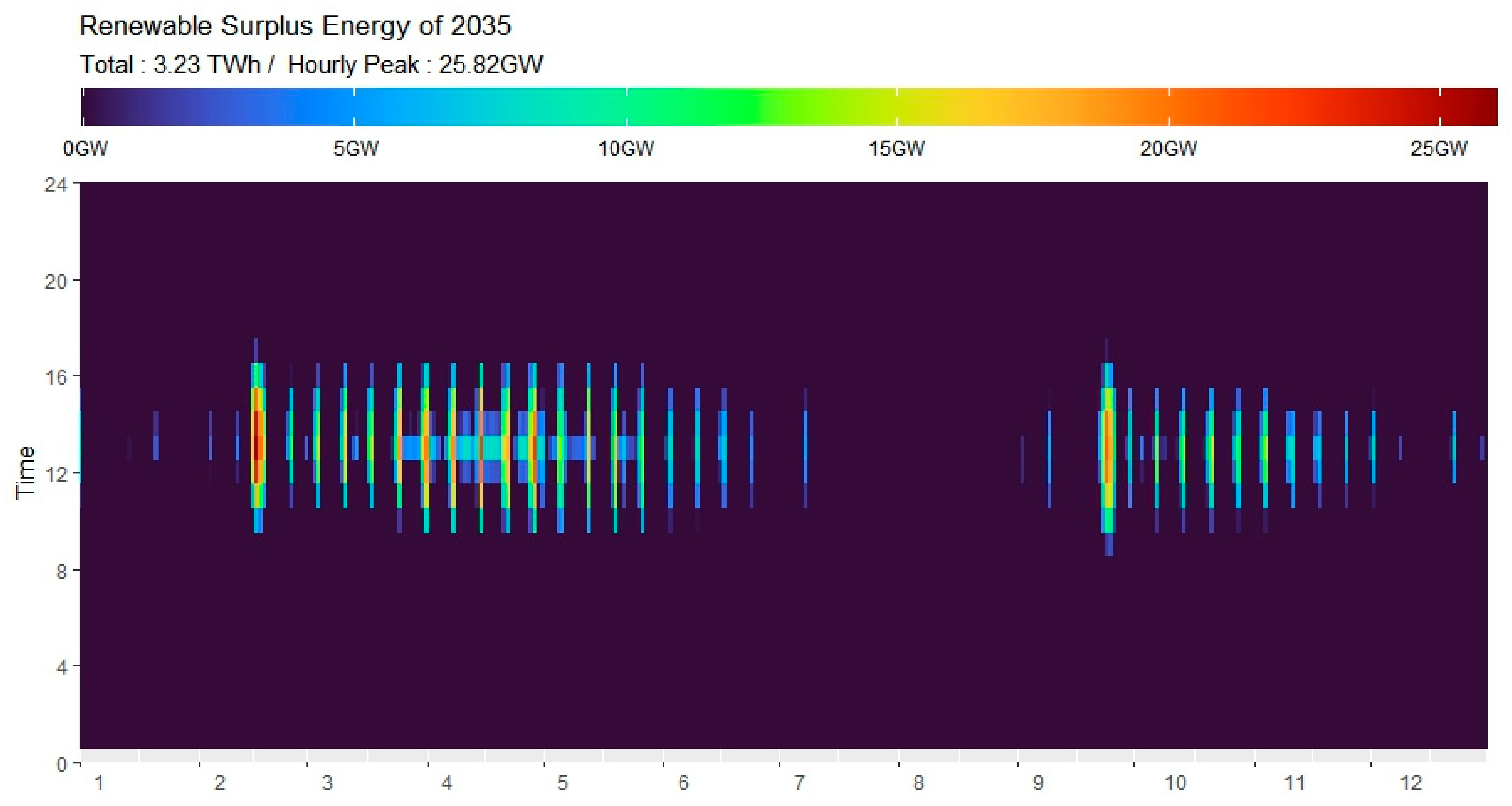The image size is (1512, 806).
Task: Click the x-axis month label 1
Action: point(99,783)
